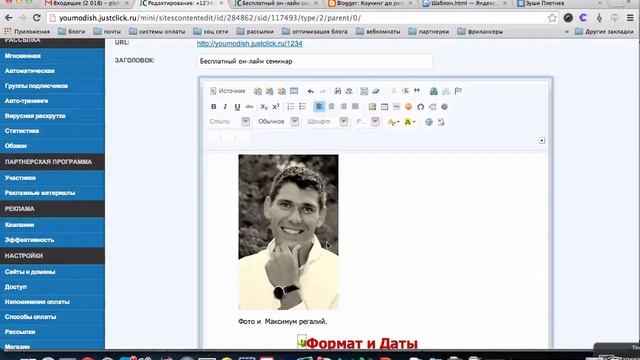The height and width of the screenshot is (360, 640).
Task: Toggle italic formatting
Action: (225, 107)
